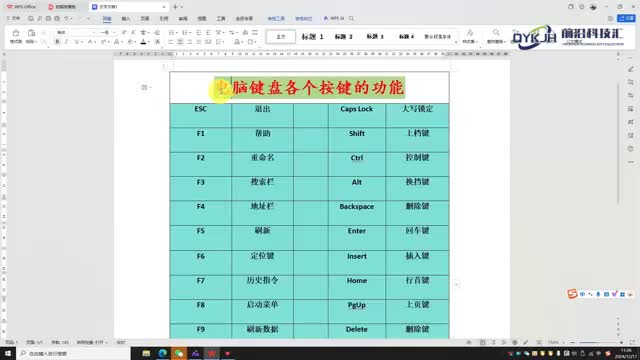
Task: Click the selection-pane cursor icon in right sidebar
Action: (x=631, y=82)
